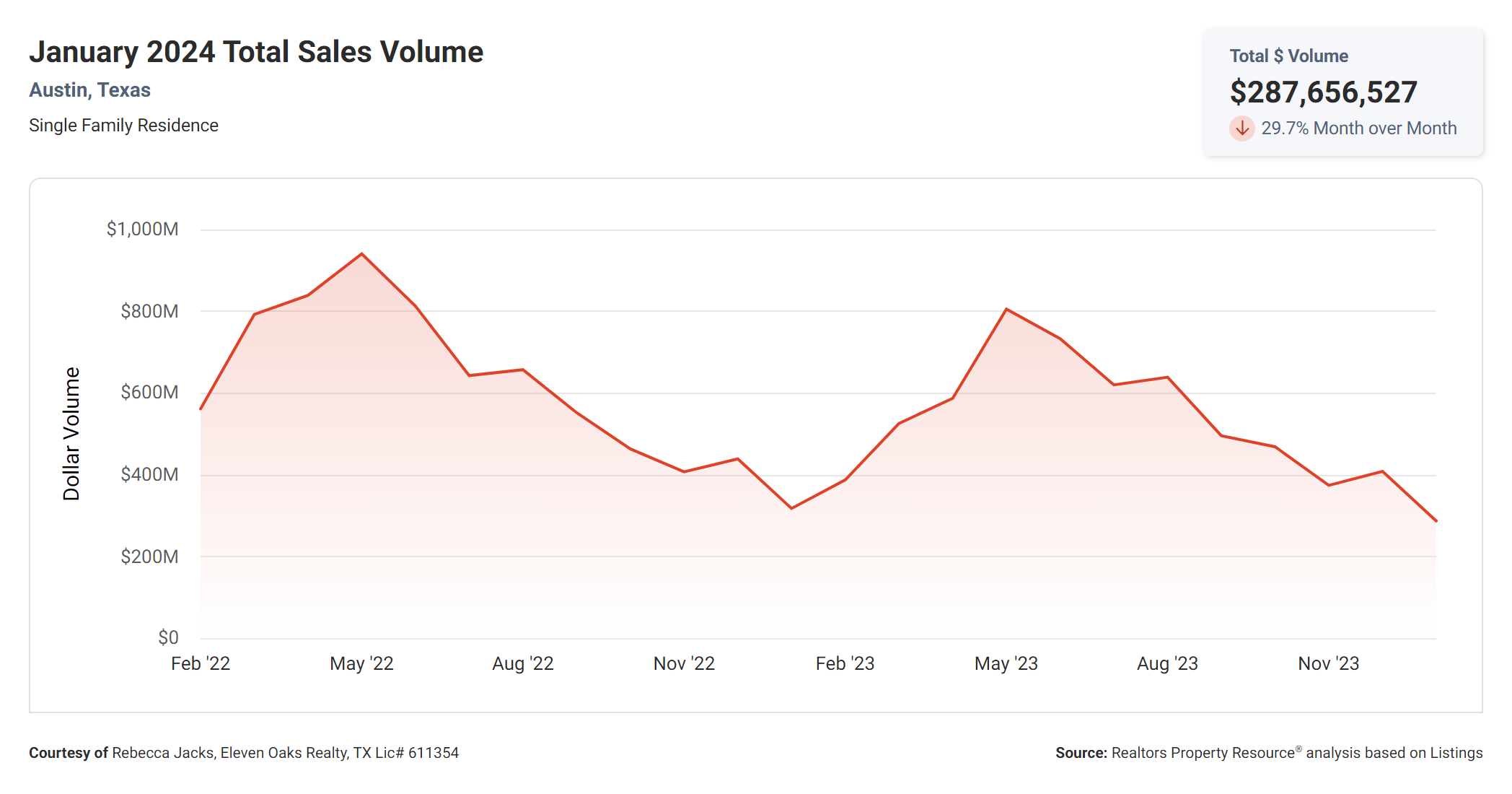Click the $287,656,527 total volume figure
The width and height of the screenshot is (1512, 794).
[1323, 92]
